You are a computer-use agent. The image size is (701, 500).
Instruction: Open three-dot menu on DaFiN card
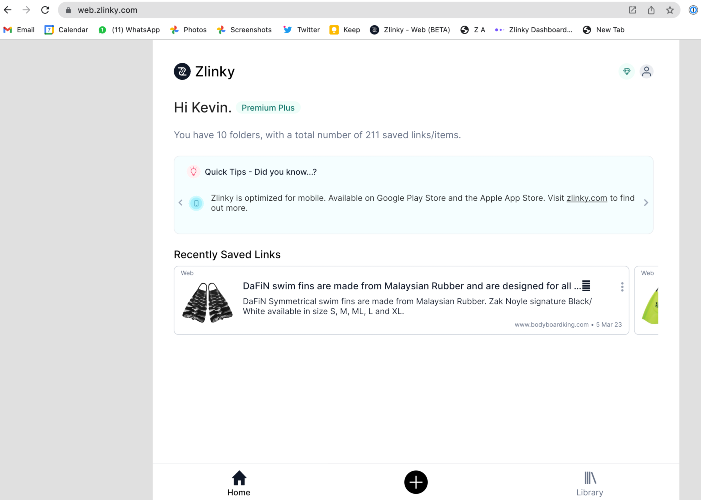point(622,287)
